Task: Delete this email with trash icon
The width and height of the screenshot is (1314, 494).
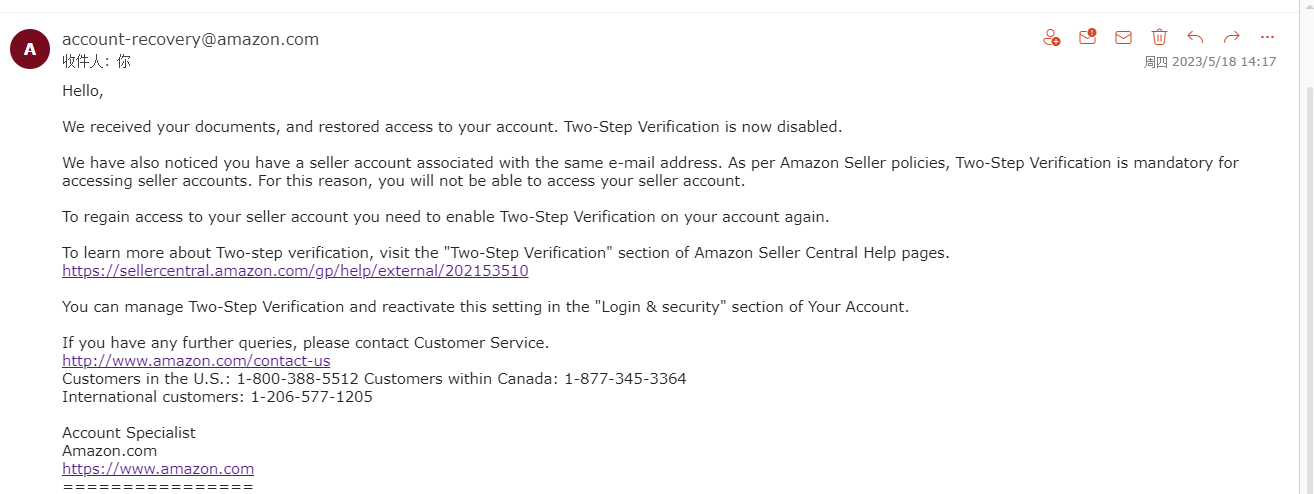Action: click(x=1159, y=37)
